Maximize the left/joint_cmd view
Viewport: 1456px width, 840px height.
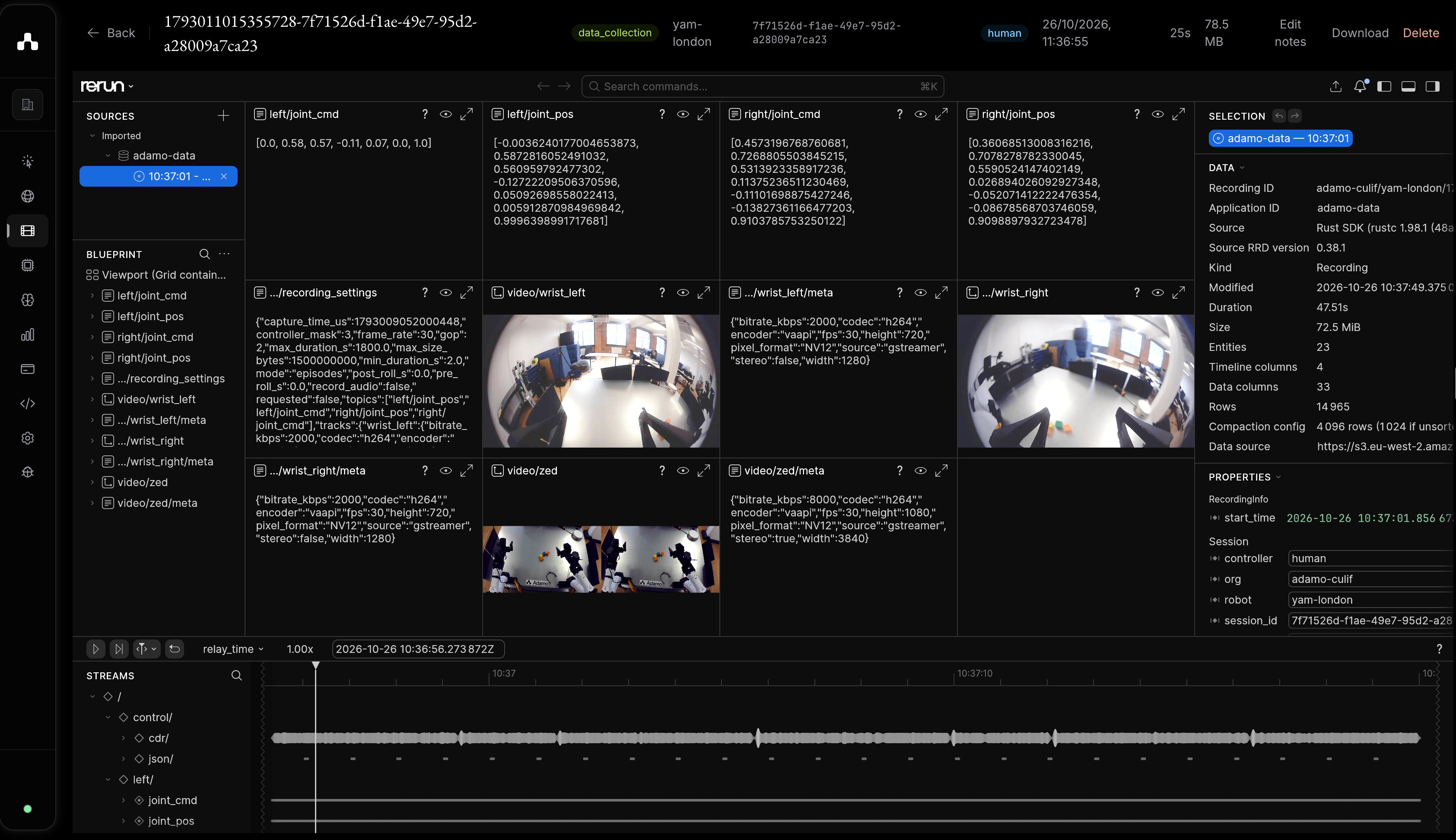coord(467,114)
